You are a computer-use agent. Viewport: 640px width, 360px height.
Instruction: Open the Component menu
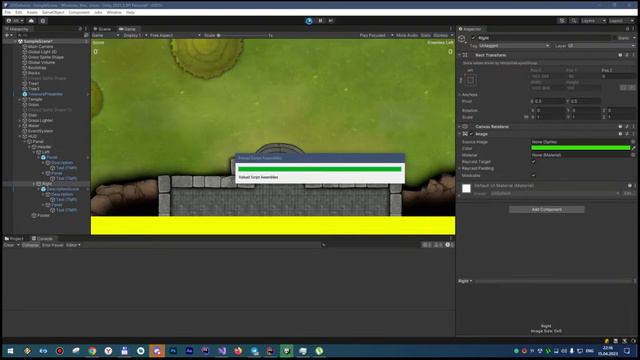click(x=79, y=13)
